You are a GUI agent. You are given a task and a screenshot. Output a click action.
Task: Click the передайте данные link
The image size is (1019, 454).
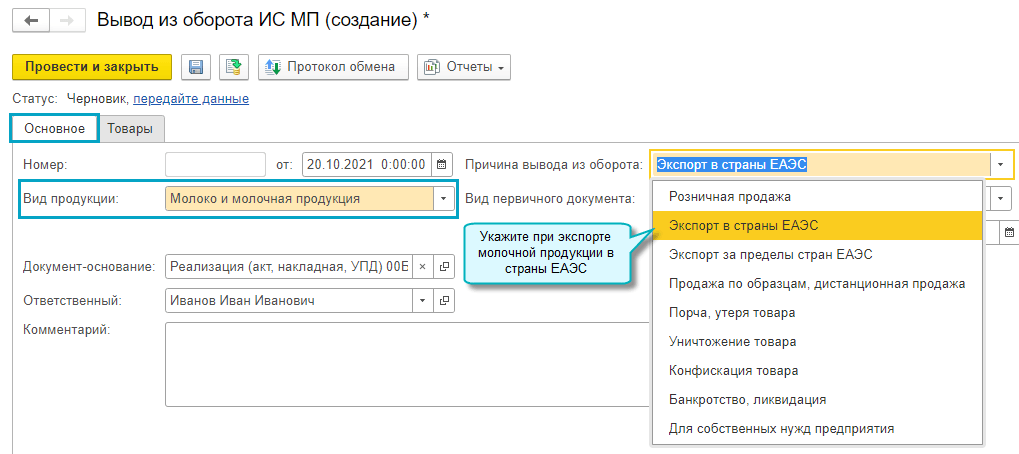191,99
